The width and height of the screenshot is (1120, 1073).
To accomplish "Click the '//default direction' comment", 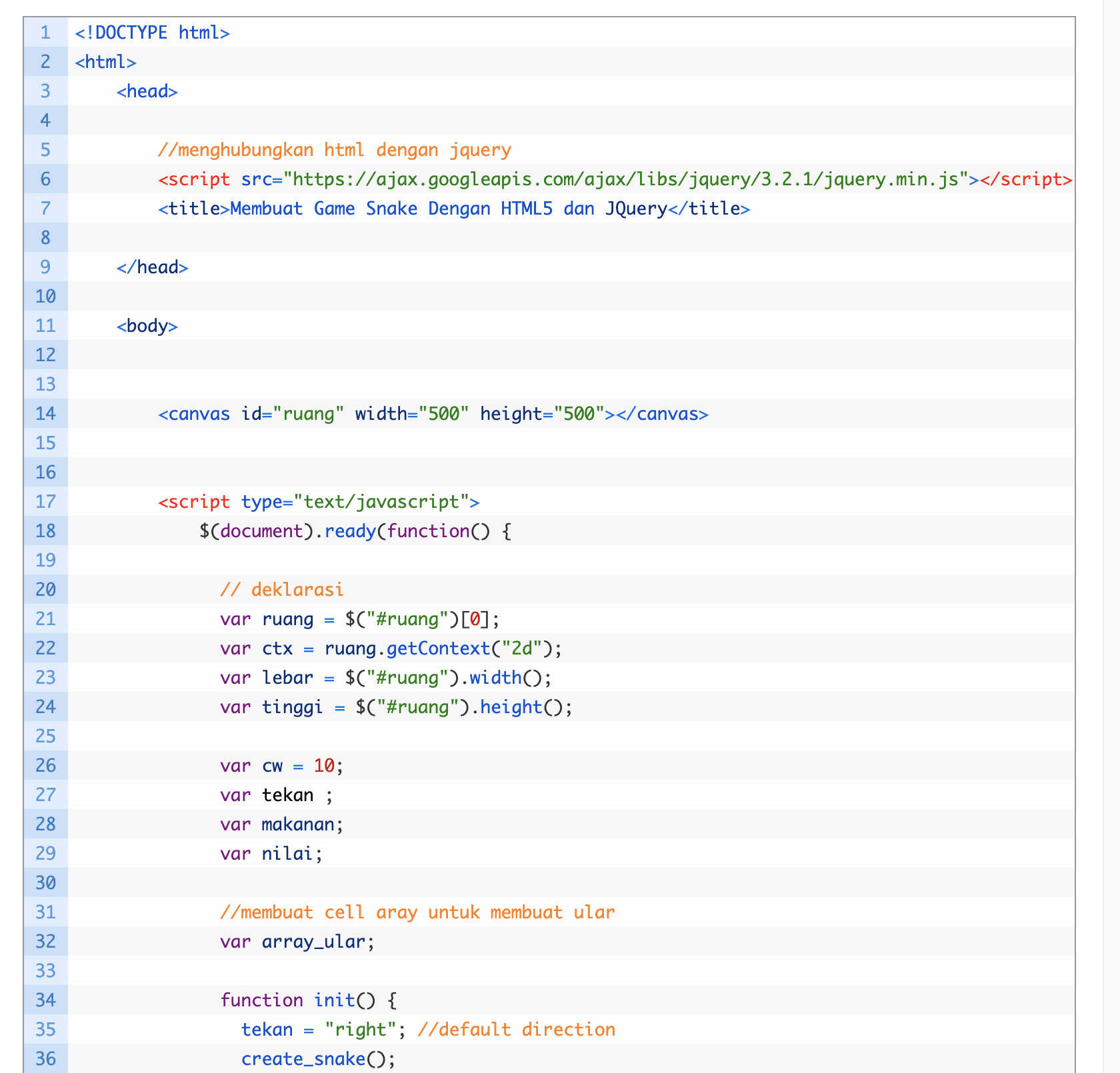I will (517, 1030).
